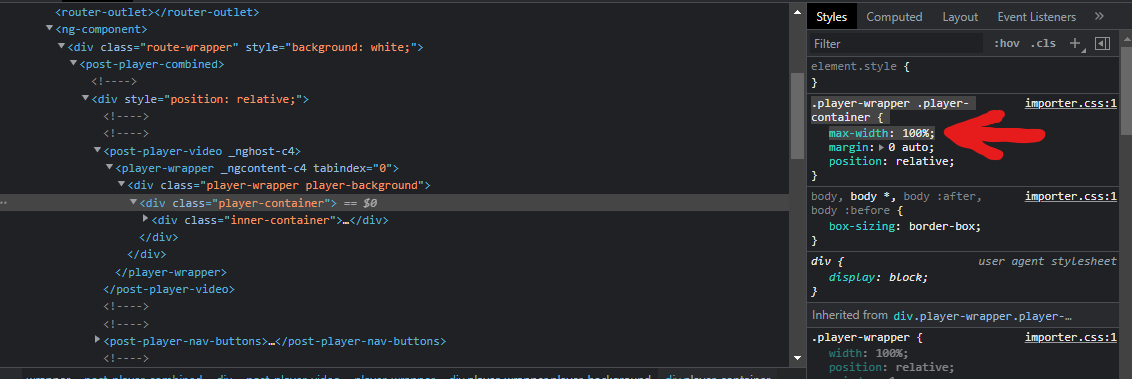Show more tabs with the double chevron
The image size is (1132, 379).
(1100, 16)
